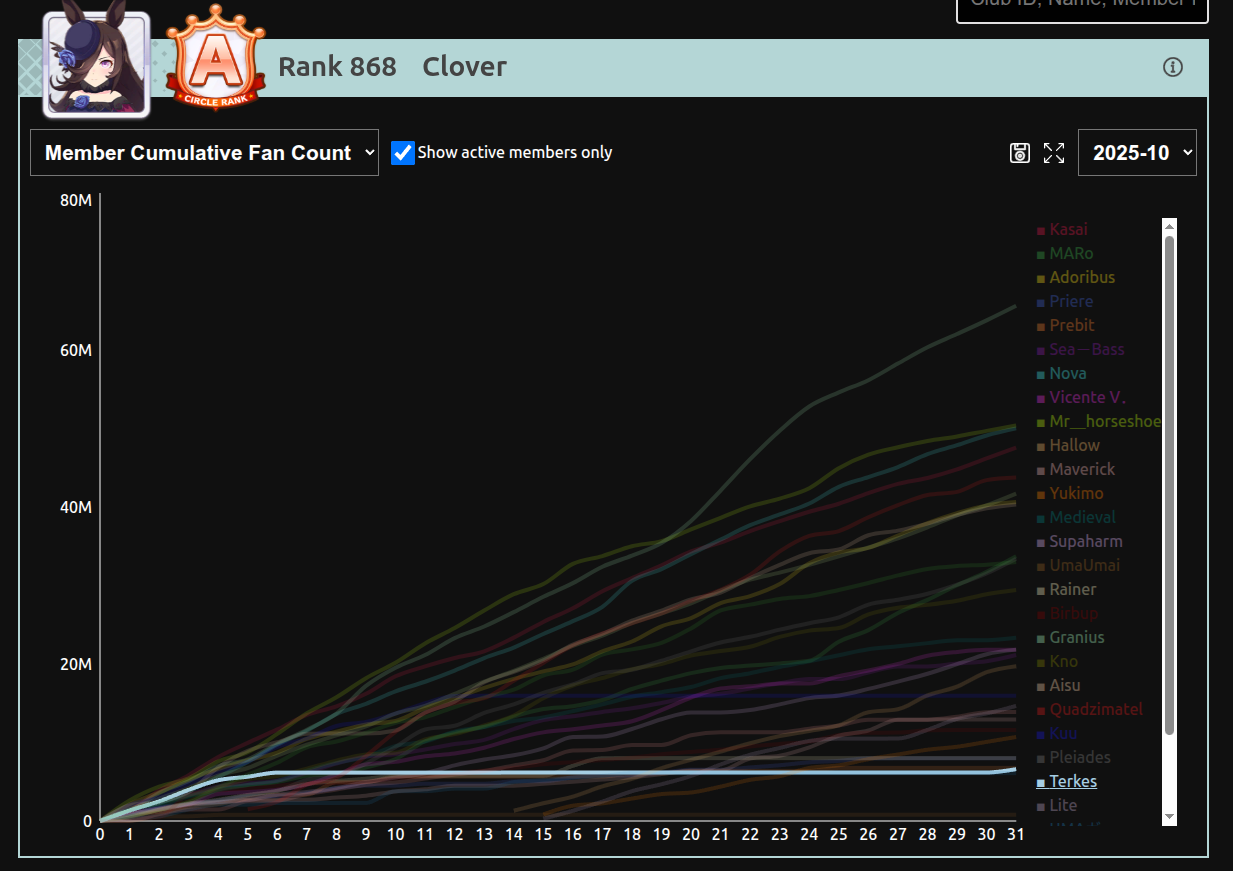
Task: Click Lite legend entry
Action: [x=1056, y=805]
